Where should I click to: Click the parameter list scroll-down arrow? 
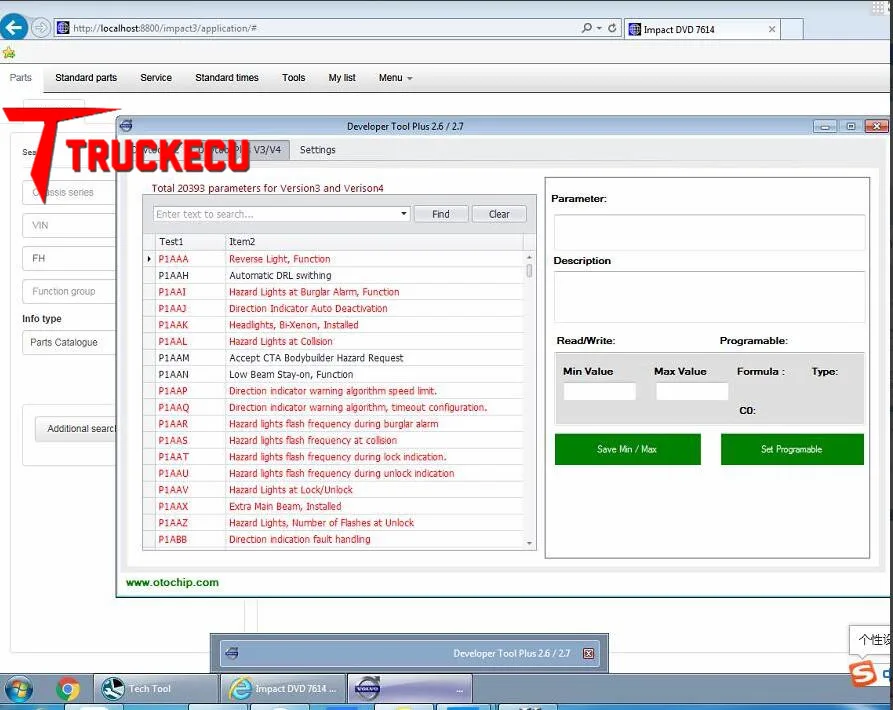[529, 543]
